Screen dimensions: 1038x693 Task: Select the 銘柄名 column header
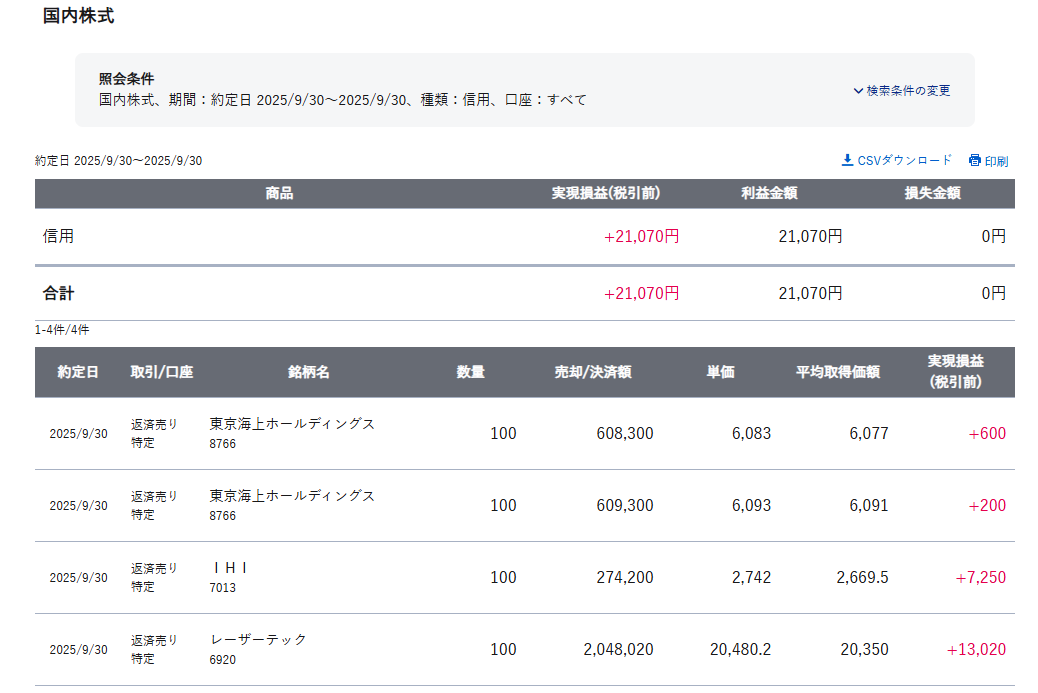point(308,372)
